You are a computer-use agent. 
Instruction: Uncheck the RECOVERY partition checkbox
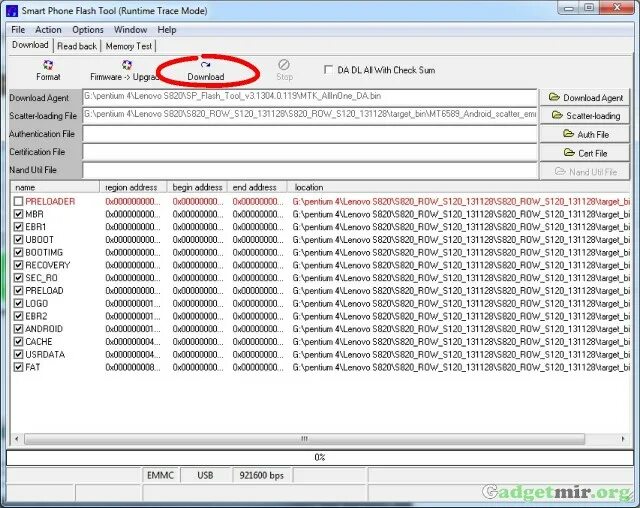18,265
